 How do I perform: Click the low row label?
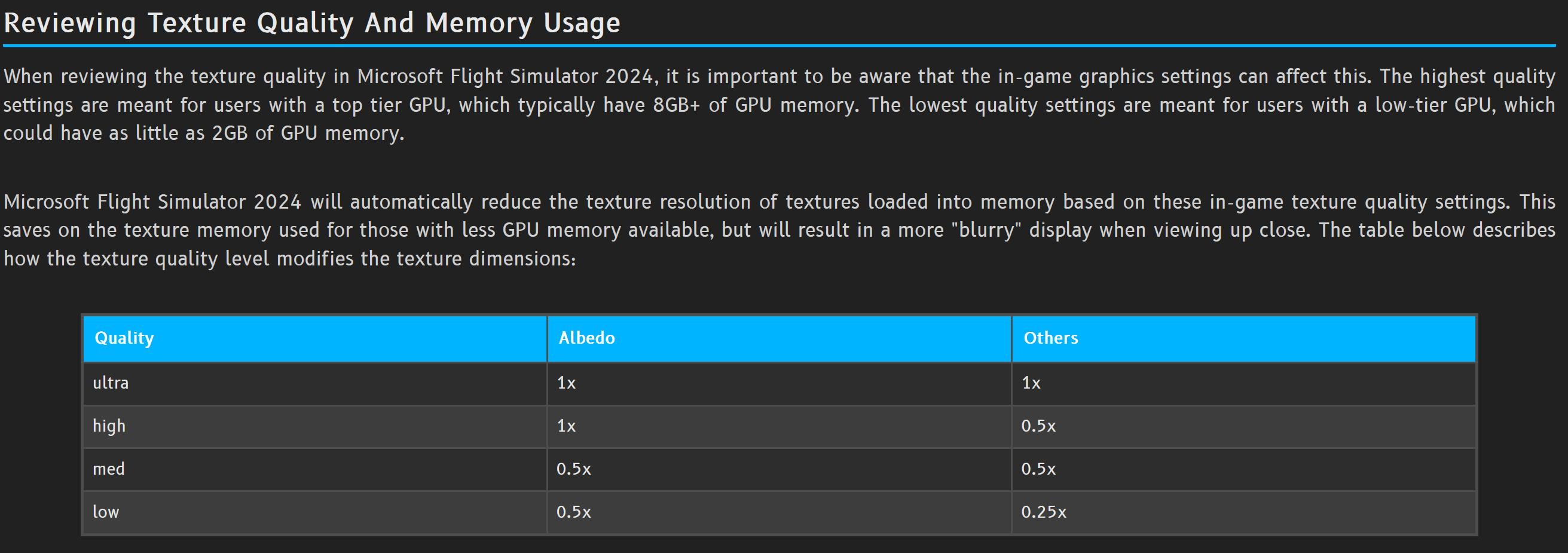tap(106, 512)
